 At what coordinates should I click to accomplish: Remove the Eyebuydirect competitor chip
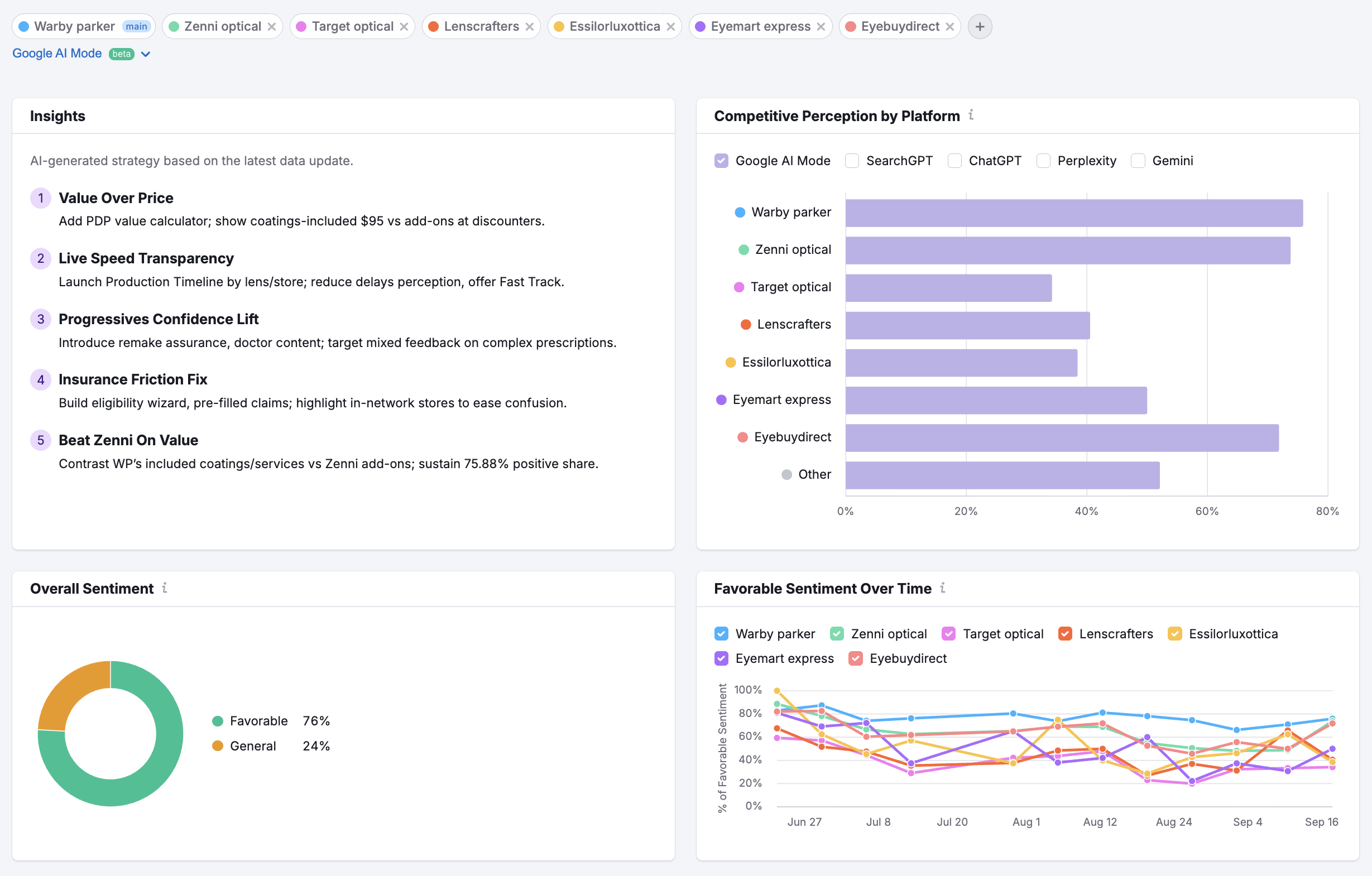click(950, 26)
